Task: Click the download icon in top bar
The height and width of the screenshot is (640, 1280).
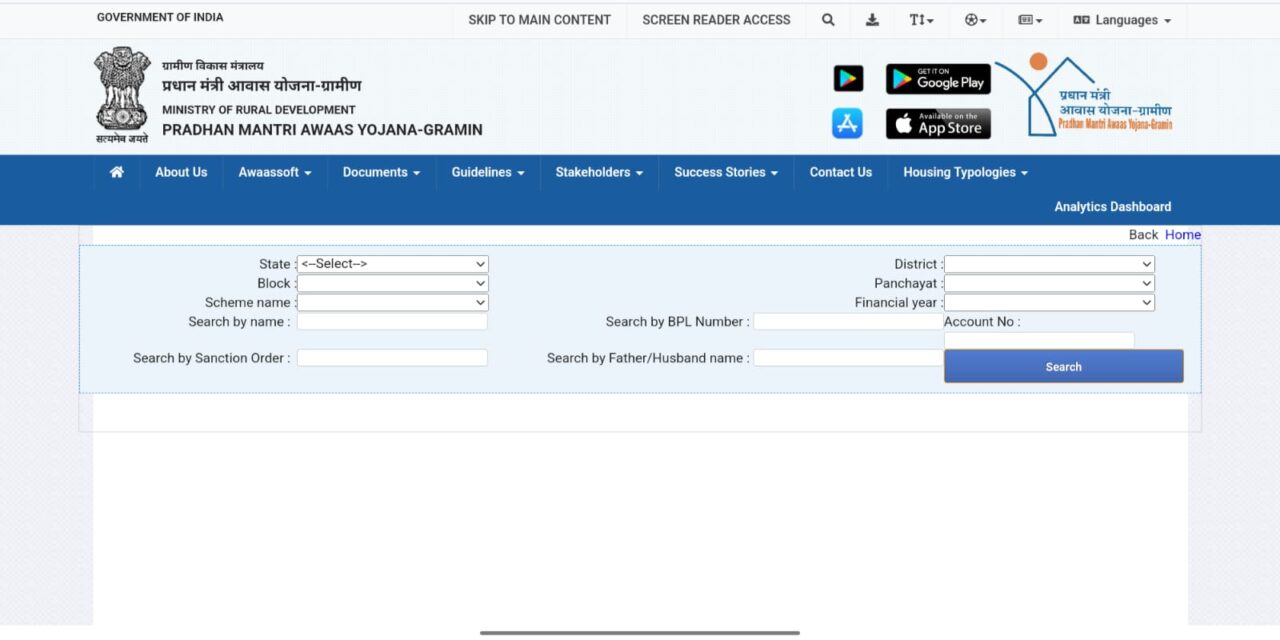Action: (872, 20)
